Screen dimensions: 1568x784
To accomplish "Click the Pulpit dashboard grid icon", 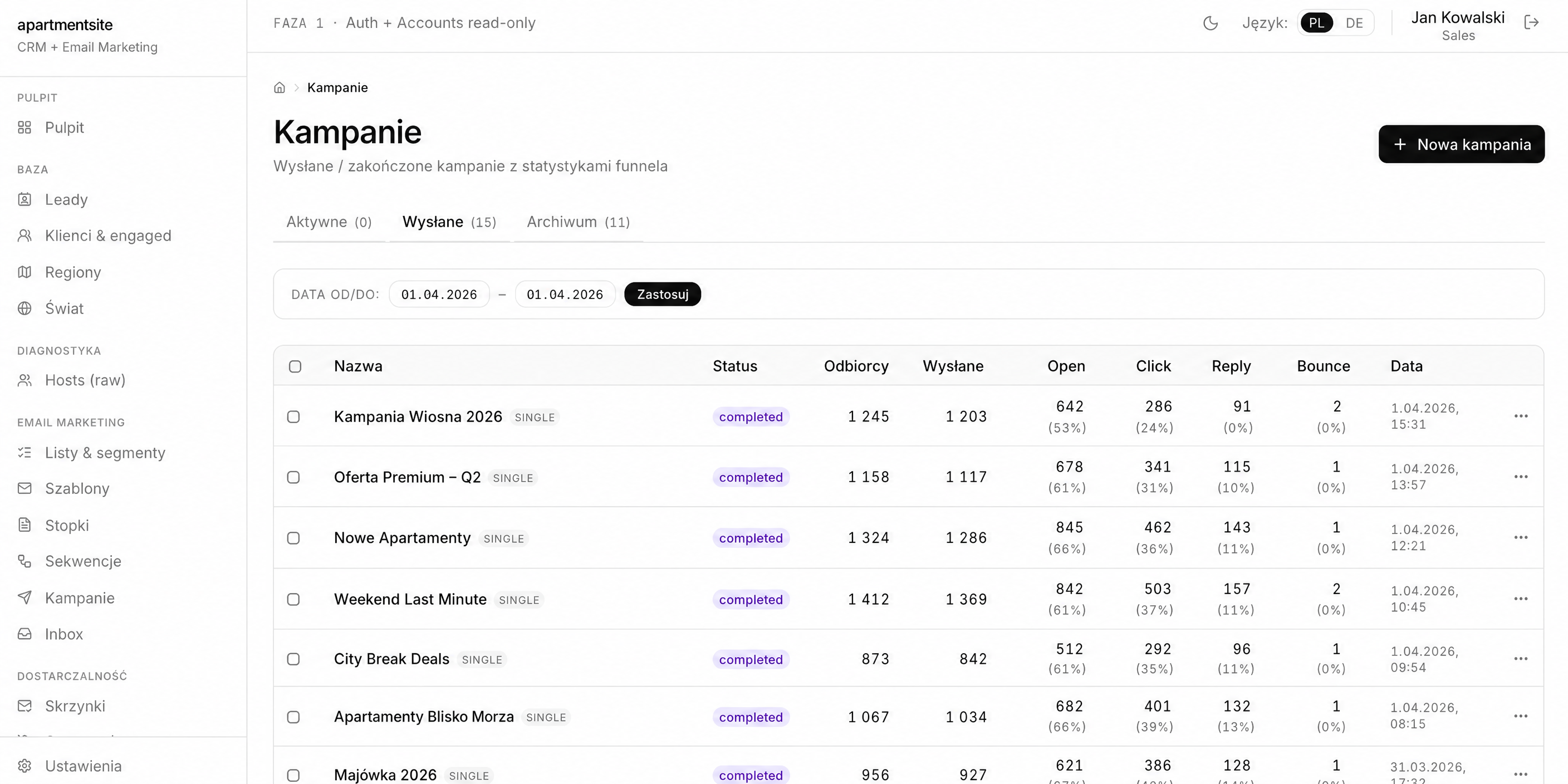I will (24, 127).
